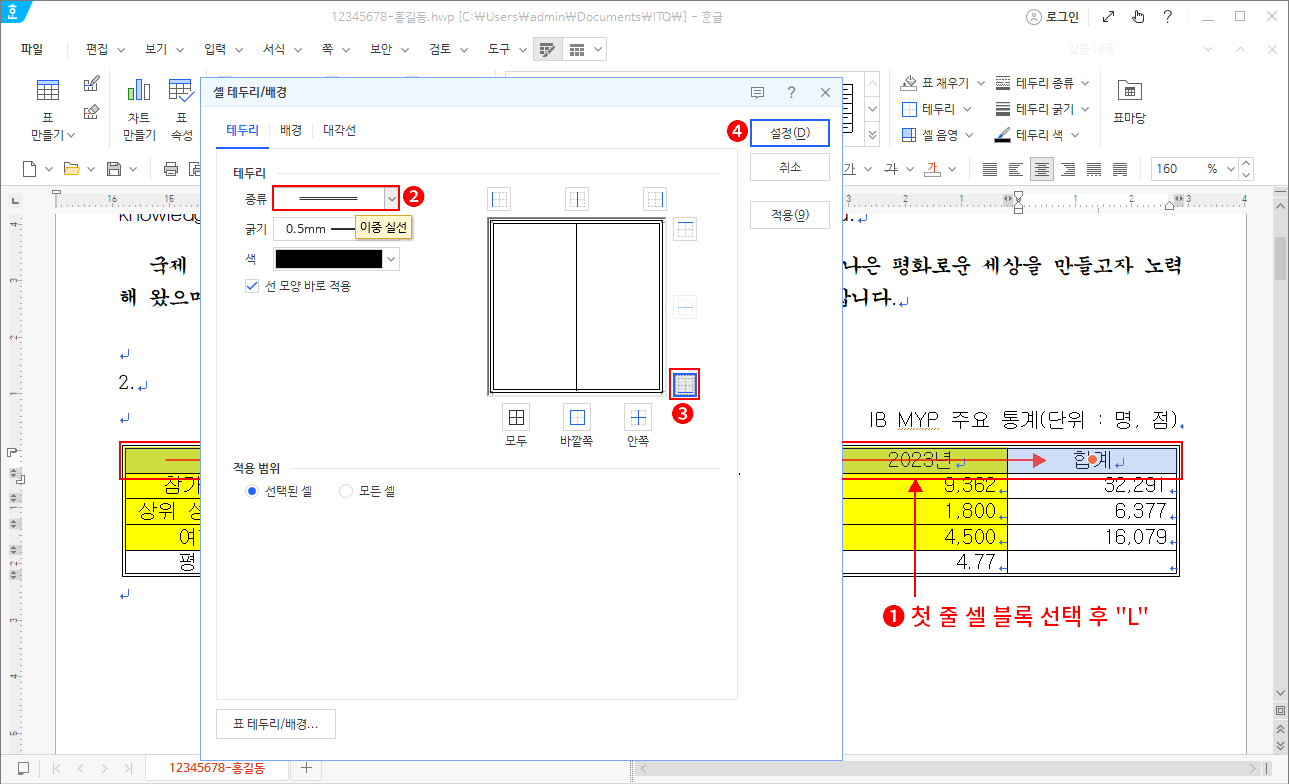Click the top border icon beside preview

tap(685, 230)
